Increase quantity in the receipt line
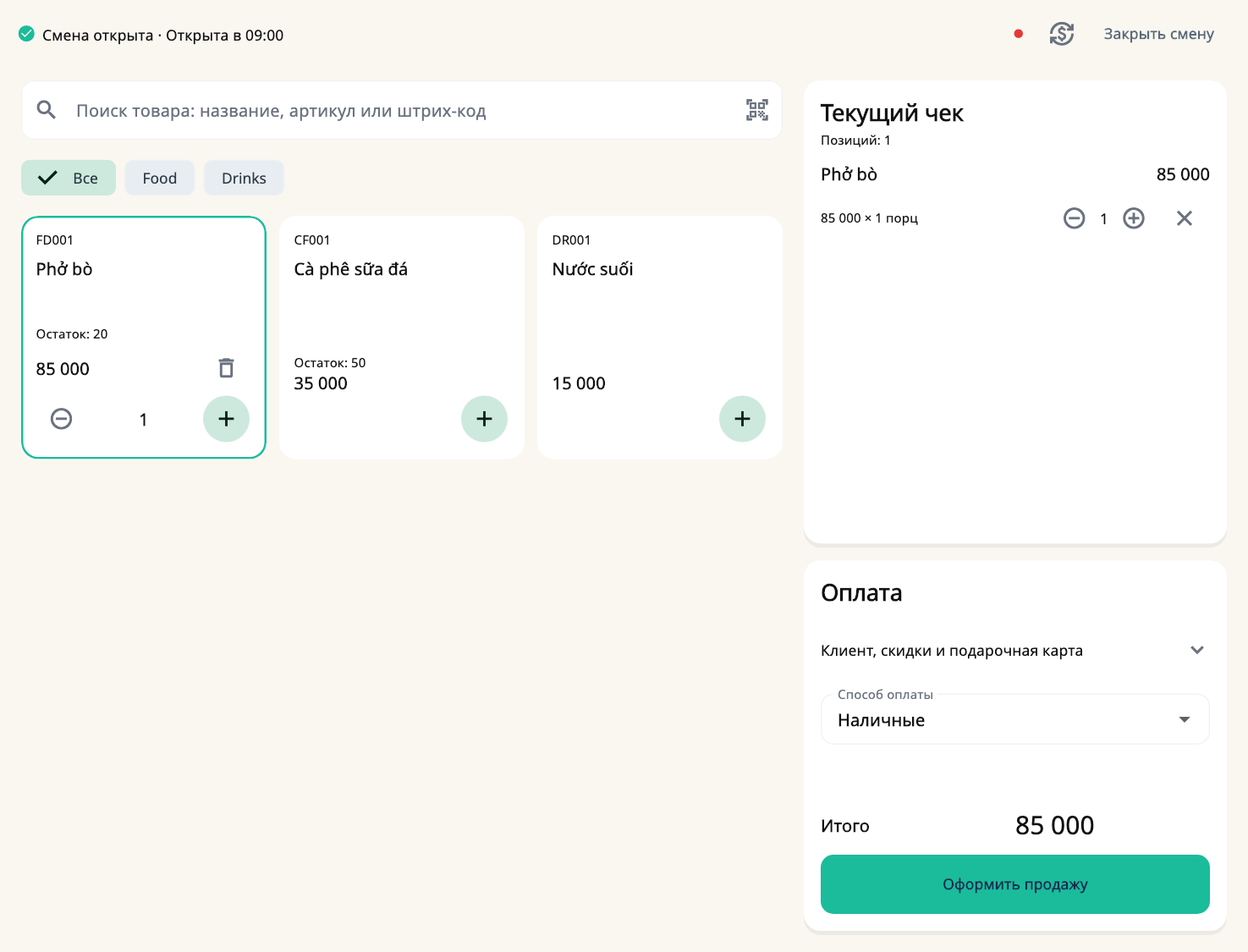 tap(1134, 218)
